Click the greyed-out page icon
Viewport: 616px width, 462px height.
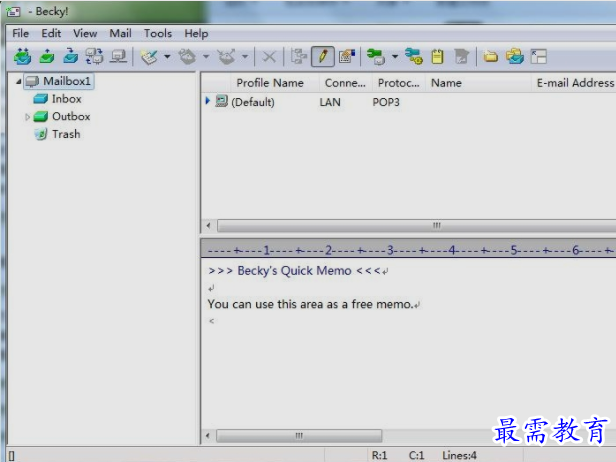[x=461, y=57]
